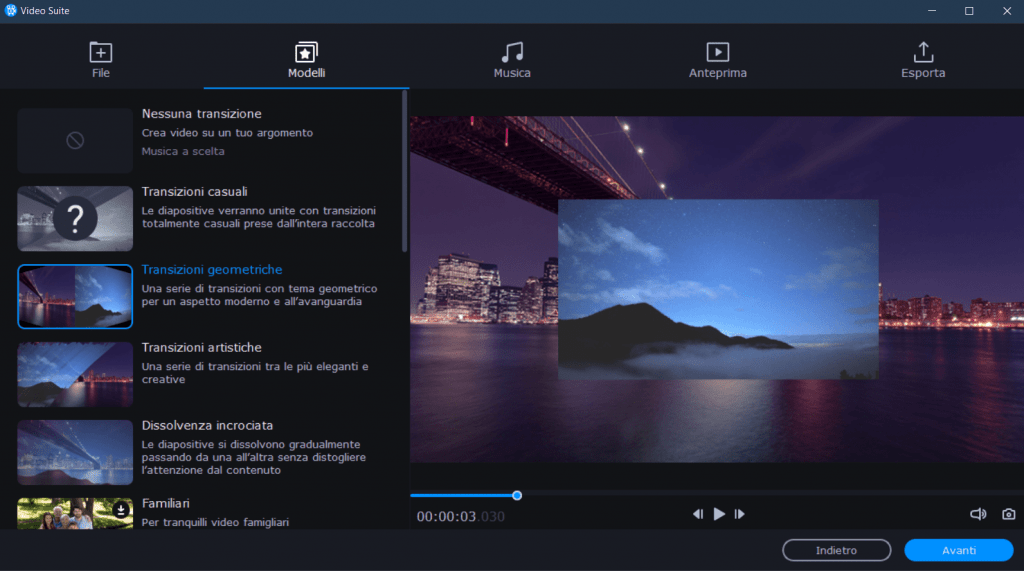1024x571 pixels.
Task: Click 'Crea video su un tuo argomento' text
Action: click(227, 133)
